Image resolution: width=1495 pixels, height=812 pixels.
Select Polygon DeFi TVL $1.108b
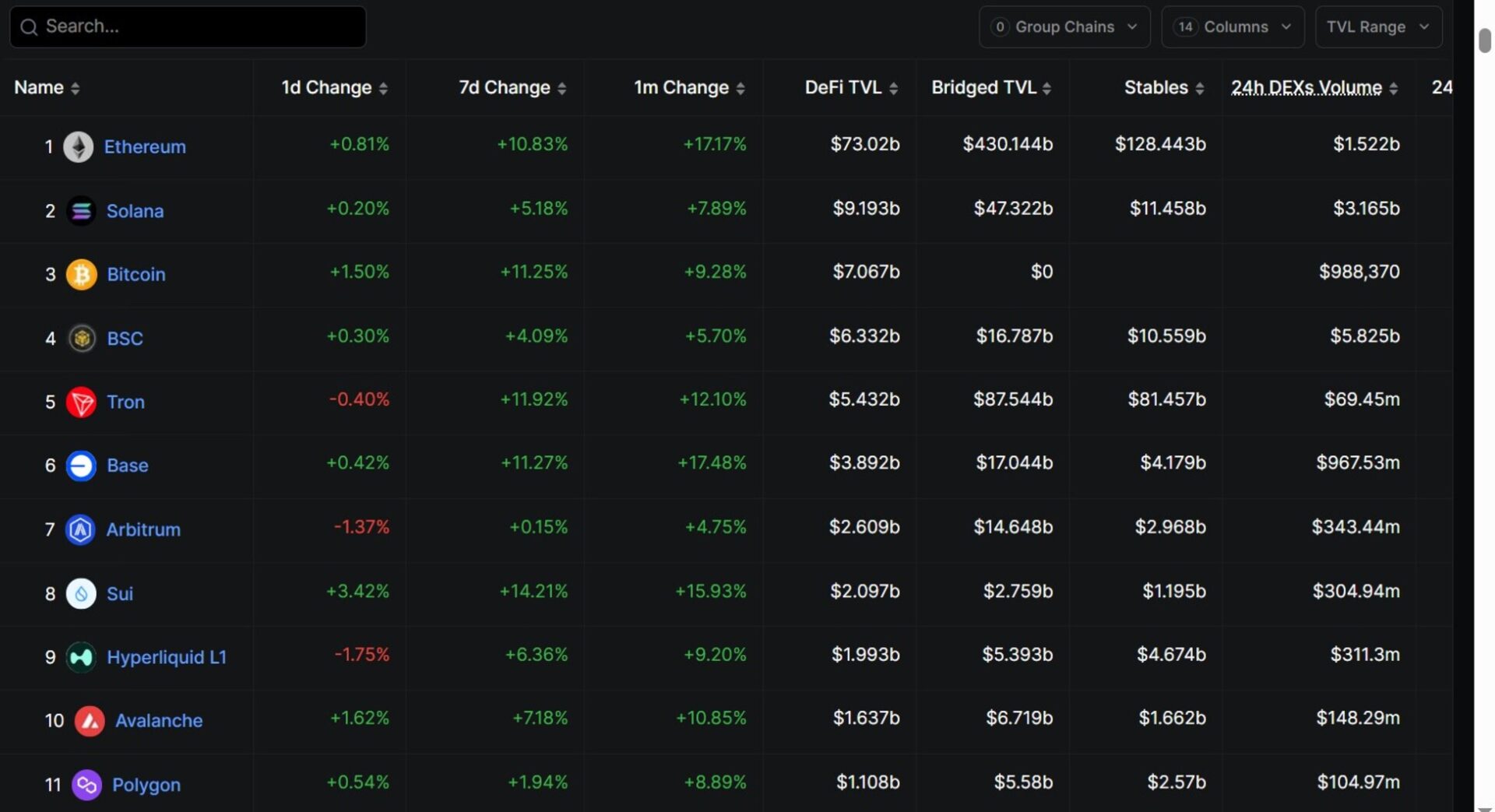click(x=868, y=782)
